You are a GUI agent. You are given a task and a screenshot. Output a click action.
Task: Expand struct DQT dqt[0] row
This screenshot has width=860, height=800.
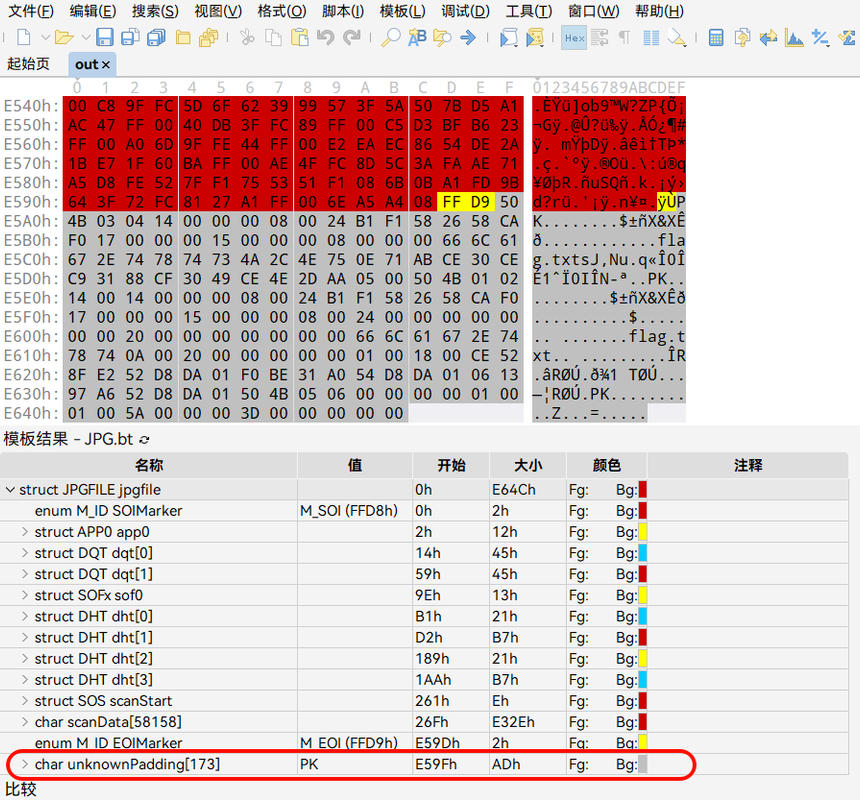[25, 553]
